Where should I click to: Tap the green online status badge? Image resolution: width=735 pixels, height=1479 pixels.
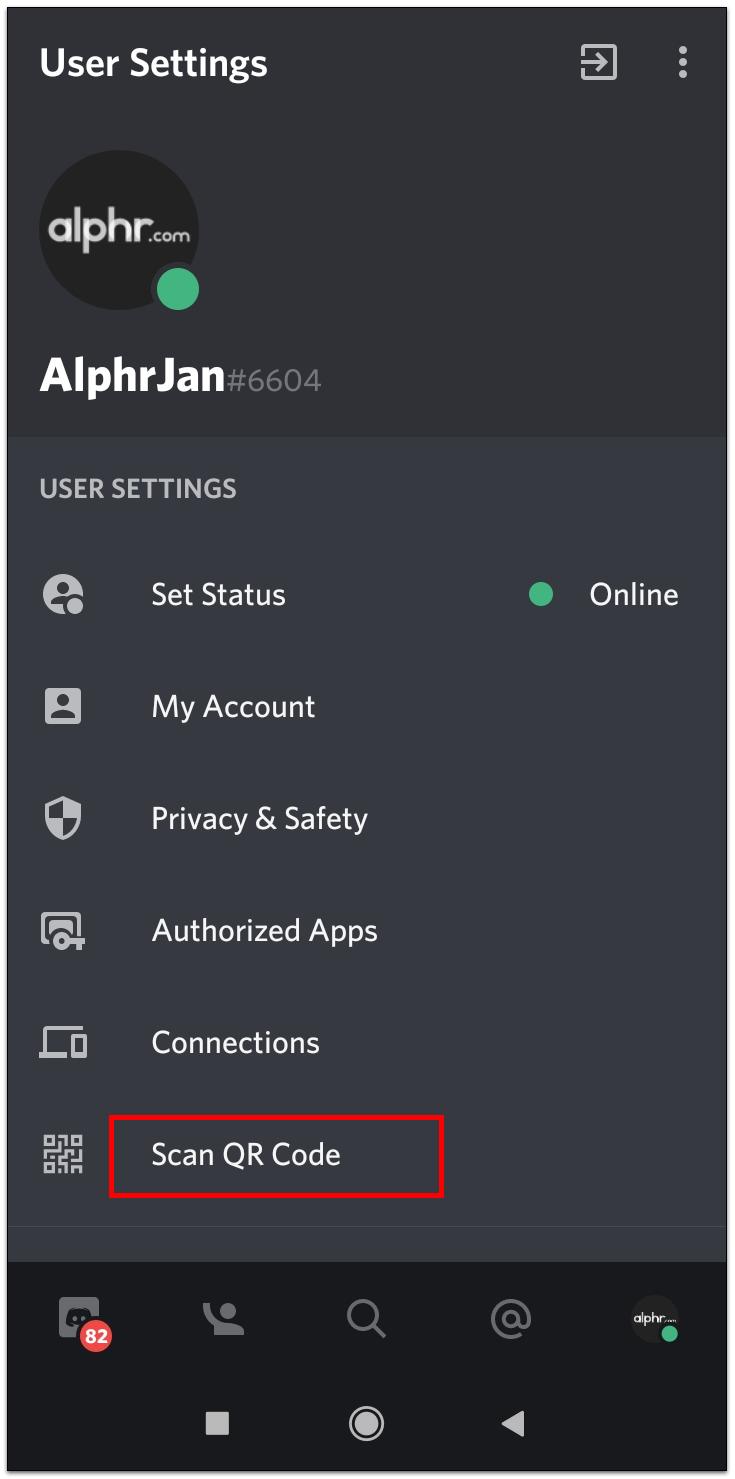coord(178,291)
